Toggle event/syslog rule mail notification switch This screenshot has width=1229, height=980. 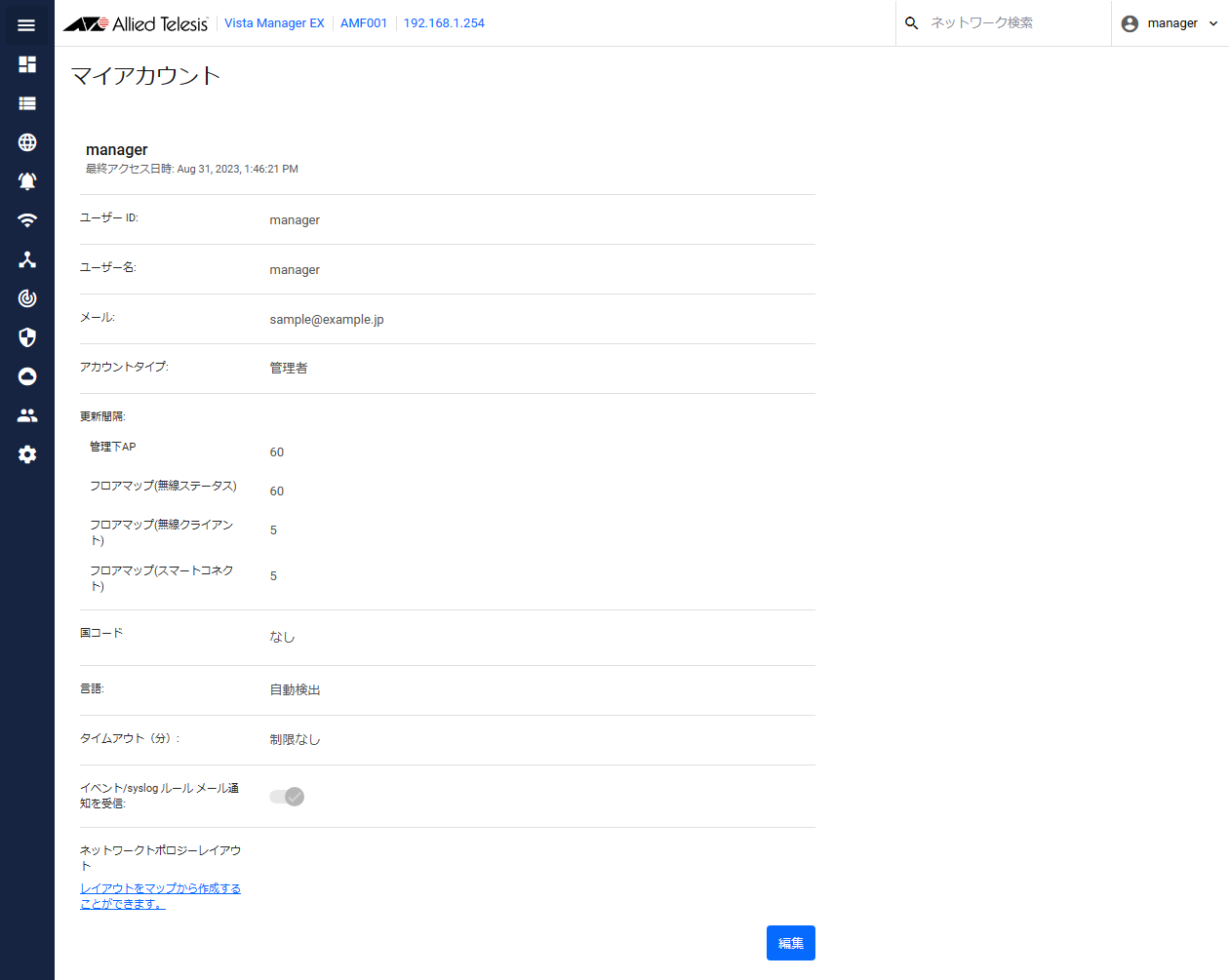(x=287, y=797)
